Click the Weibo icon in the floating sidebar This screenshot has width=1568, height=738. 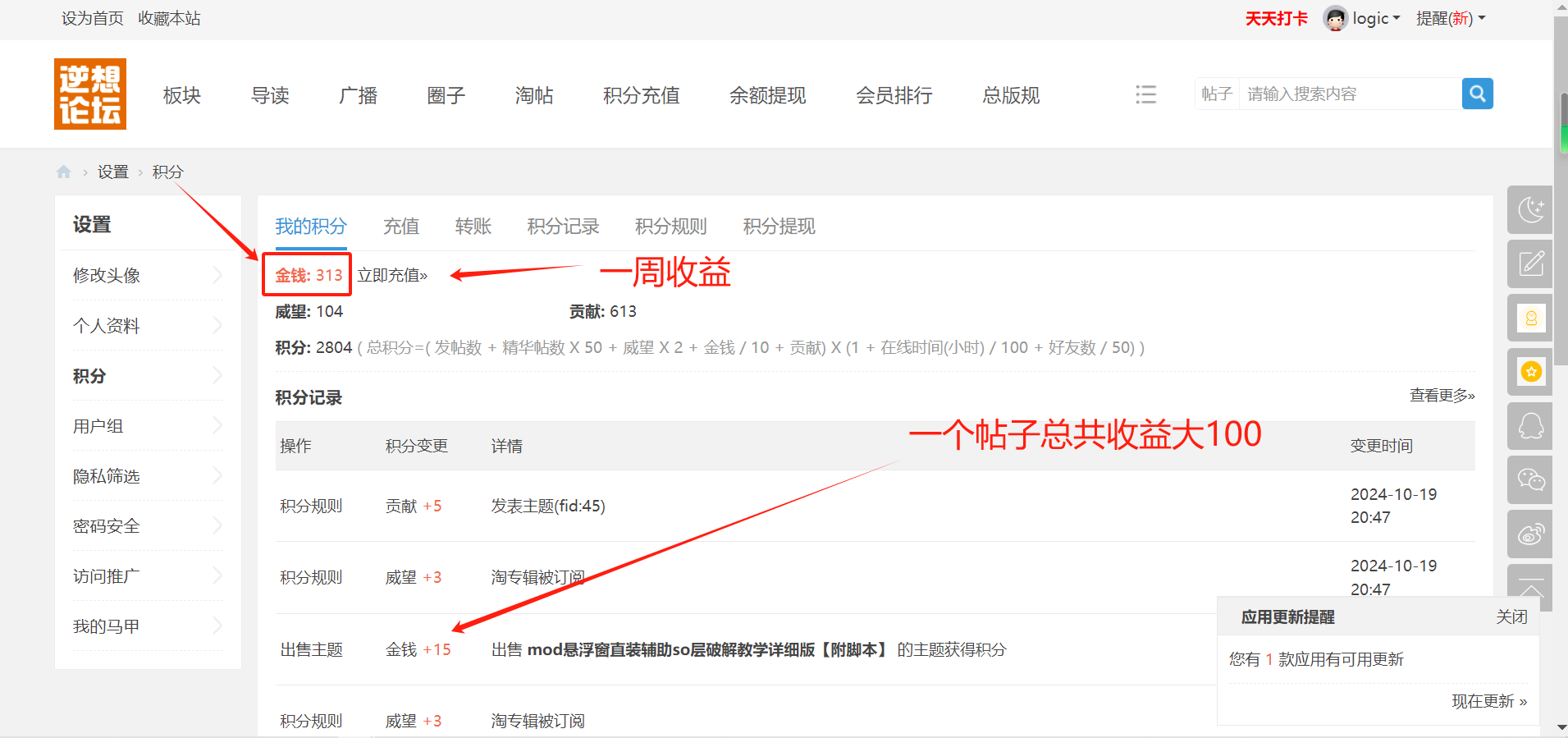[1530, 534]
